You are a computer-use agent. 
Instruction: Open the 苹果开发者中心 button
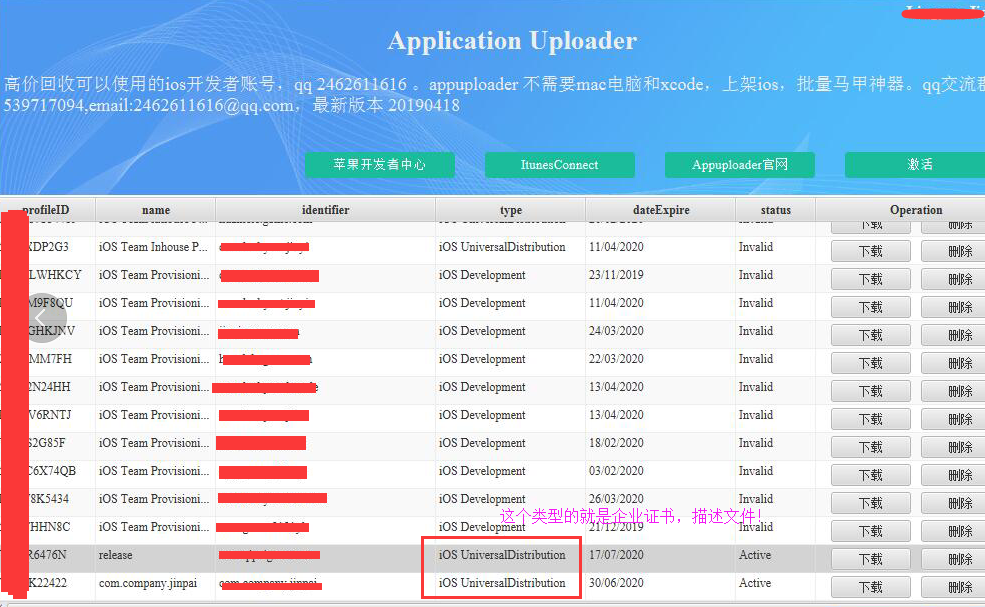(x=379, y=165)
